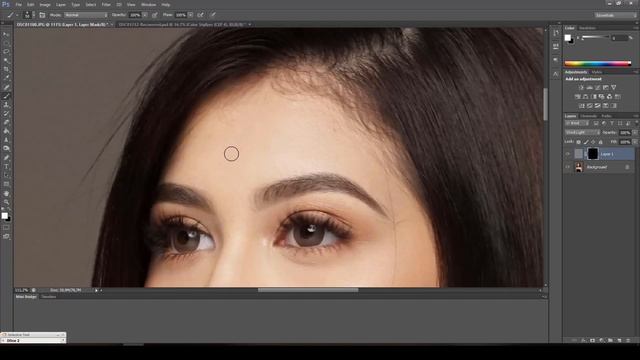Viewport: 640px width, 360px height.
Task: Add a Black & White adjustment
Action: [593, 97]
